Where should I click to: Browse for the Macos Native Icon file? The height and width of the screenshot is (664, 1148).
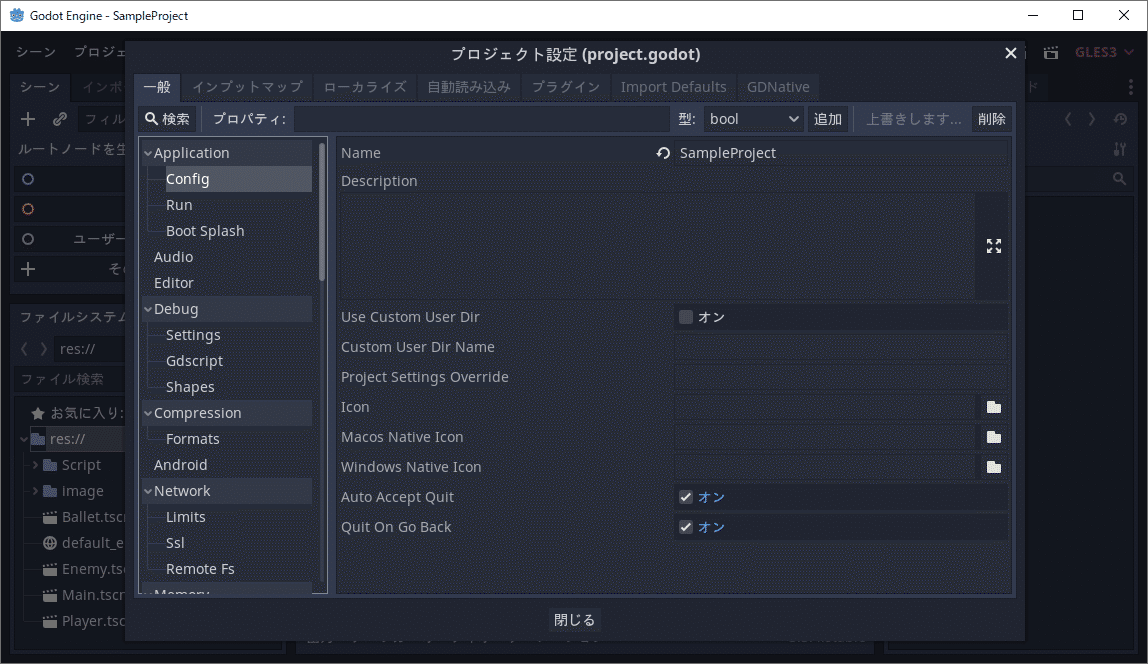994,437
